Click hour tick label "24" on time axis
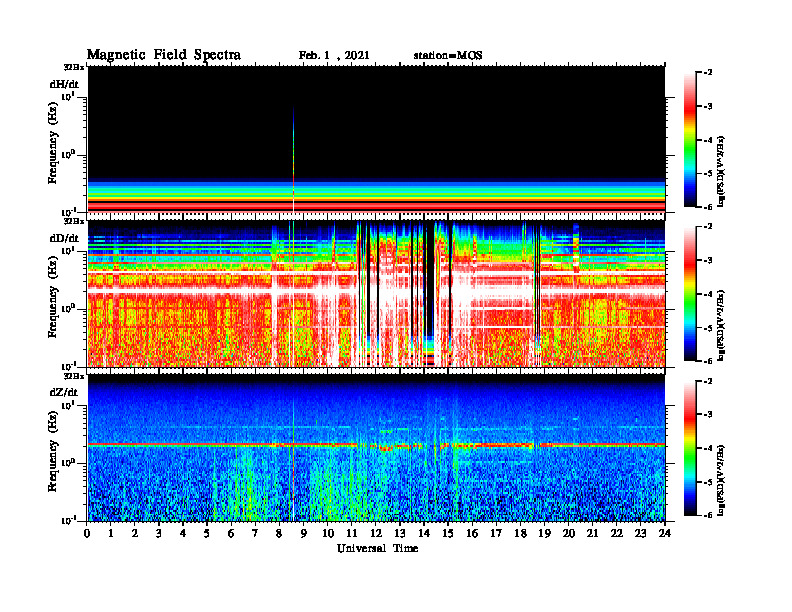The image size is (792, 612). pos(664,534)
